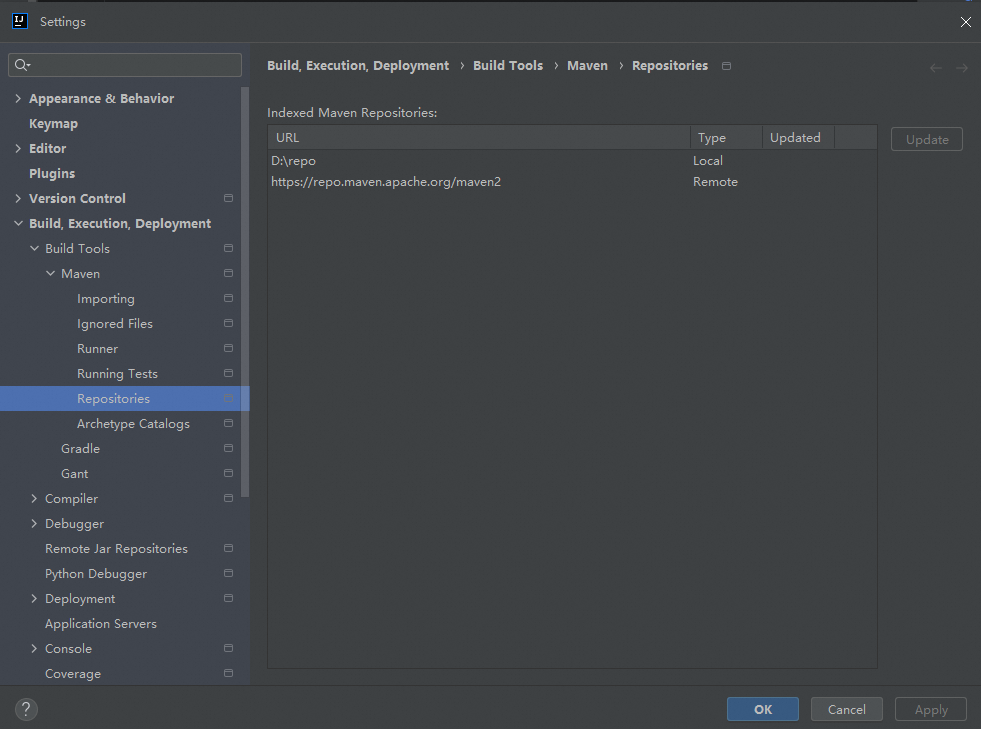Image resolution: width=981 pixels, height=729 pixels.
Task: Click project-level icon beside Gradle
Action: (228, 449)
